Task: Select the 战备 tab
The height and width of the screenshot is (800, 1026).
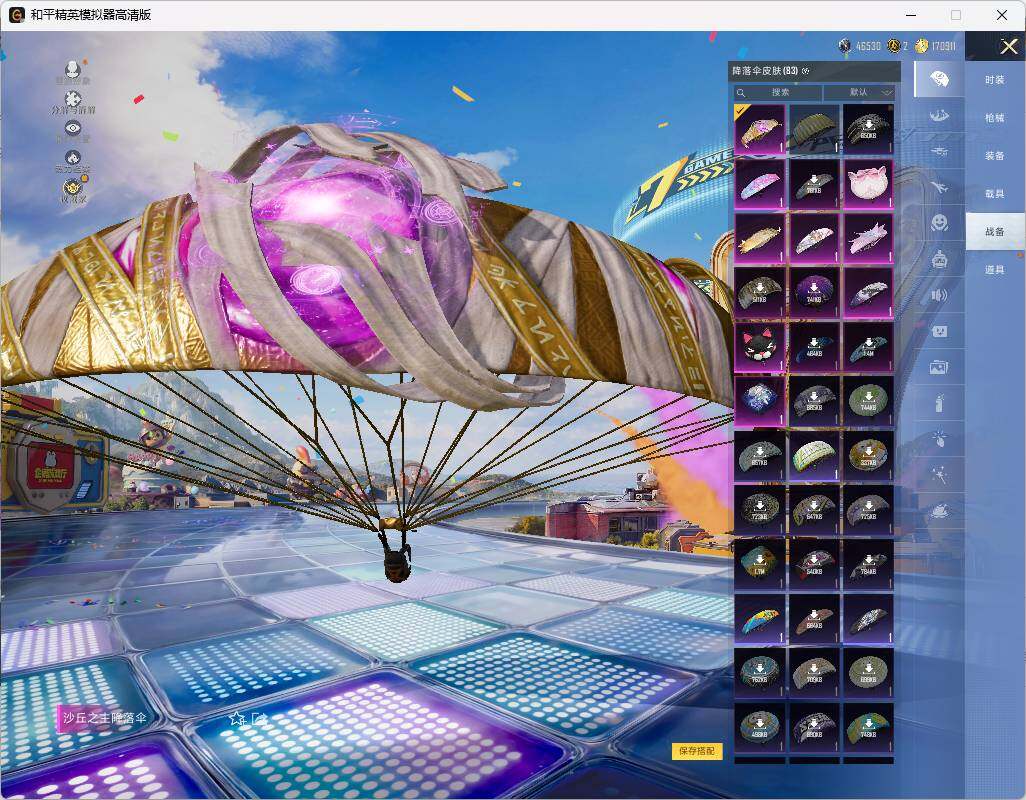Action: (x=995, y=231)
